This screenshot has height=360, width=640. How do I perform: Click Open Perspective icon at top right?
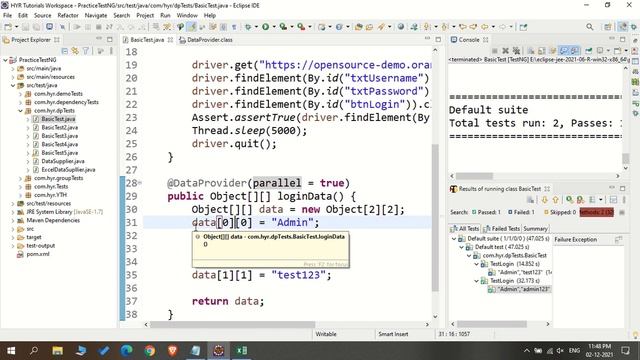[x=608, y=27]
